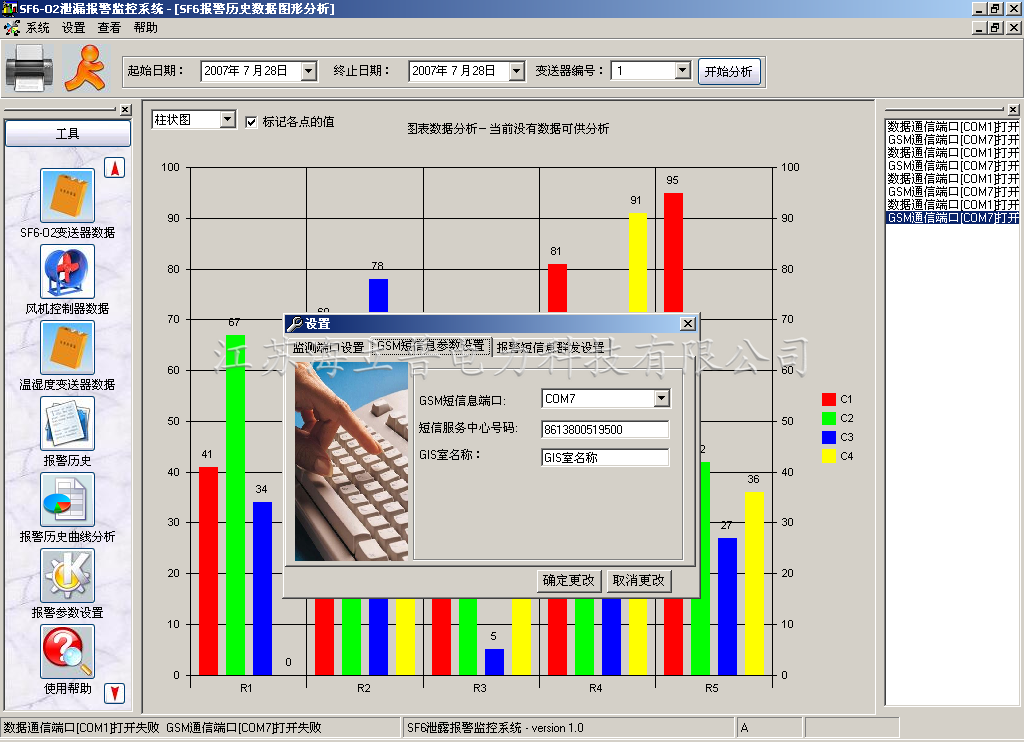This screenshot has width=1024, height=742.
Task: Expand the 柱状图 chart type dropdown
Action: point(227,120)
